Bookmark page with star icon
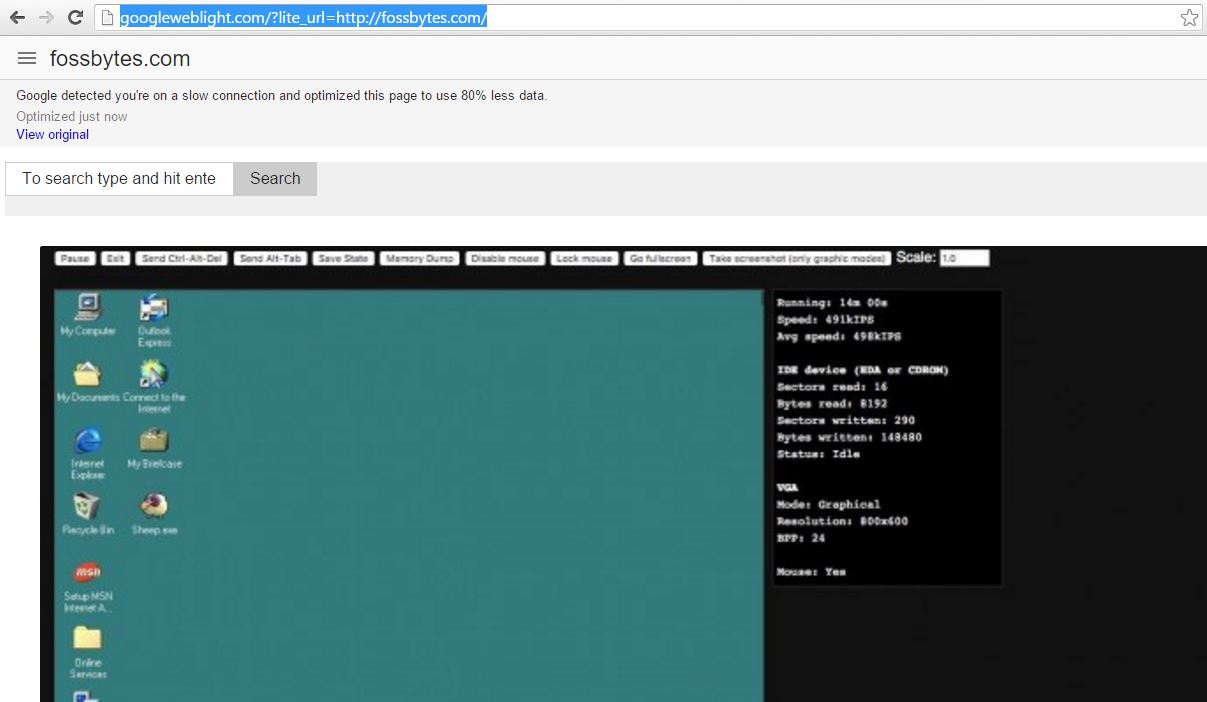This screenshot has width=1207, height=702. (1188, 17)
